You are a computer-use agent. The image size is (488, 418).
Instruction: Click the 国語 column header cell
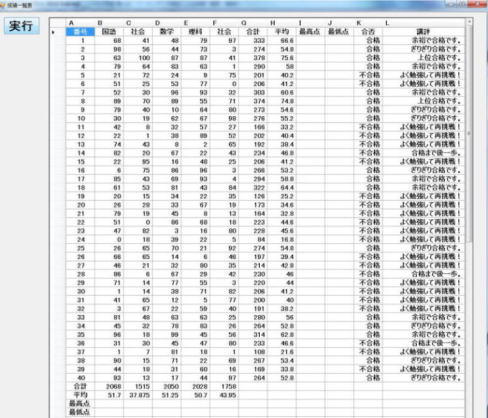tap(109, 32)
